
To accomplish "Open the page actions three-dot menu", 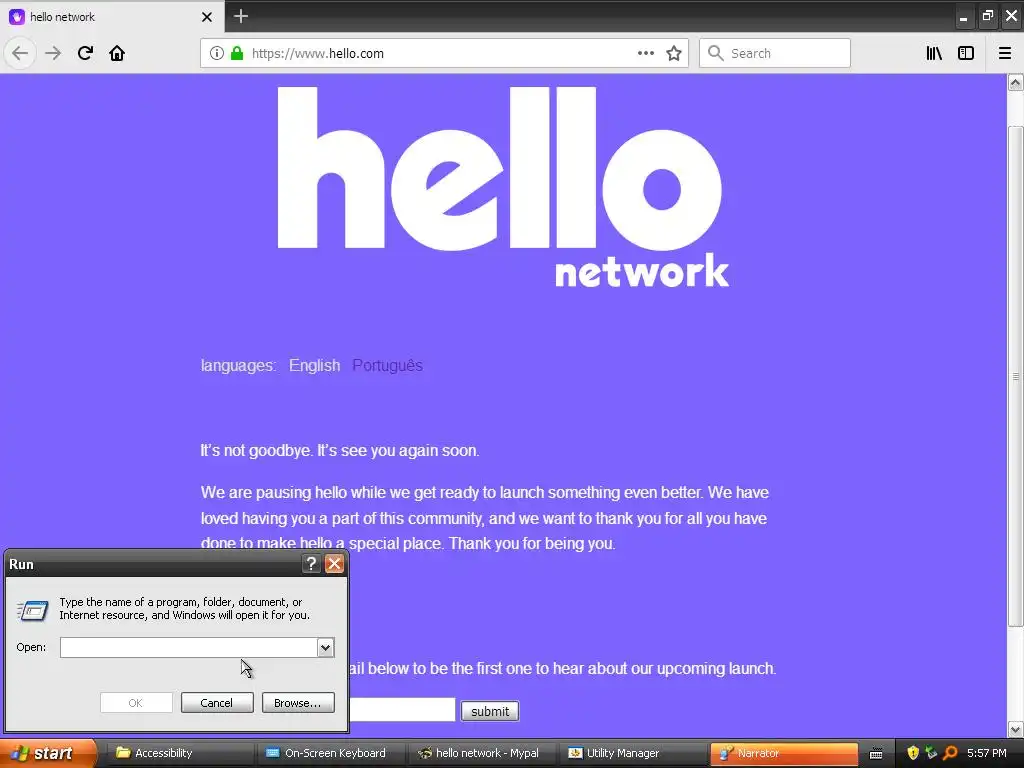I will point(645,53).
